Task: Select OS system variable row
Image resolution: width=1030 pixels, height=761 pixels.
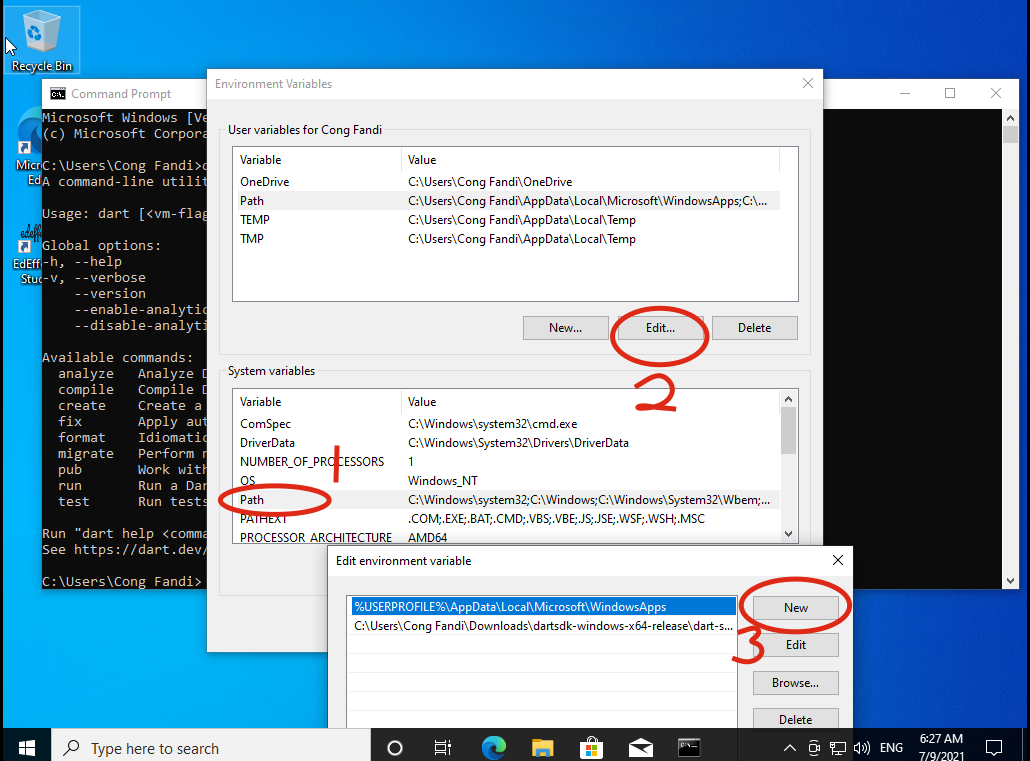Action: (508, 481)
